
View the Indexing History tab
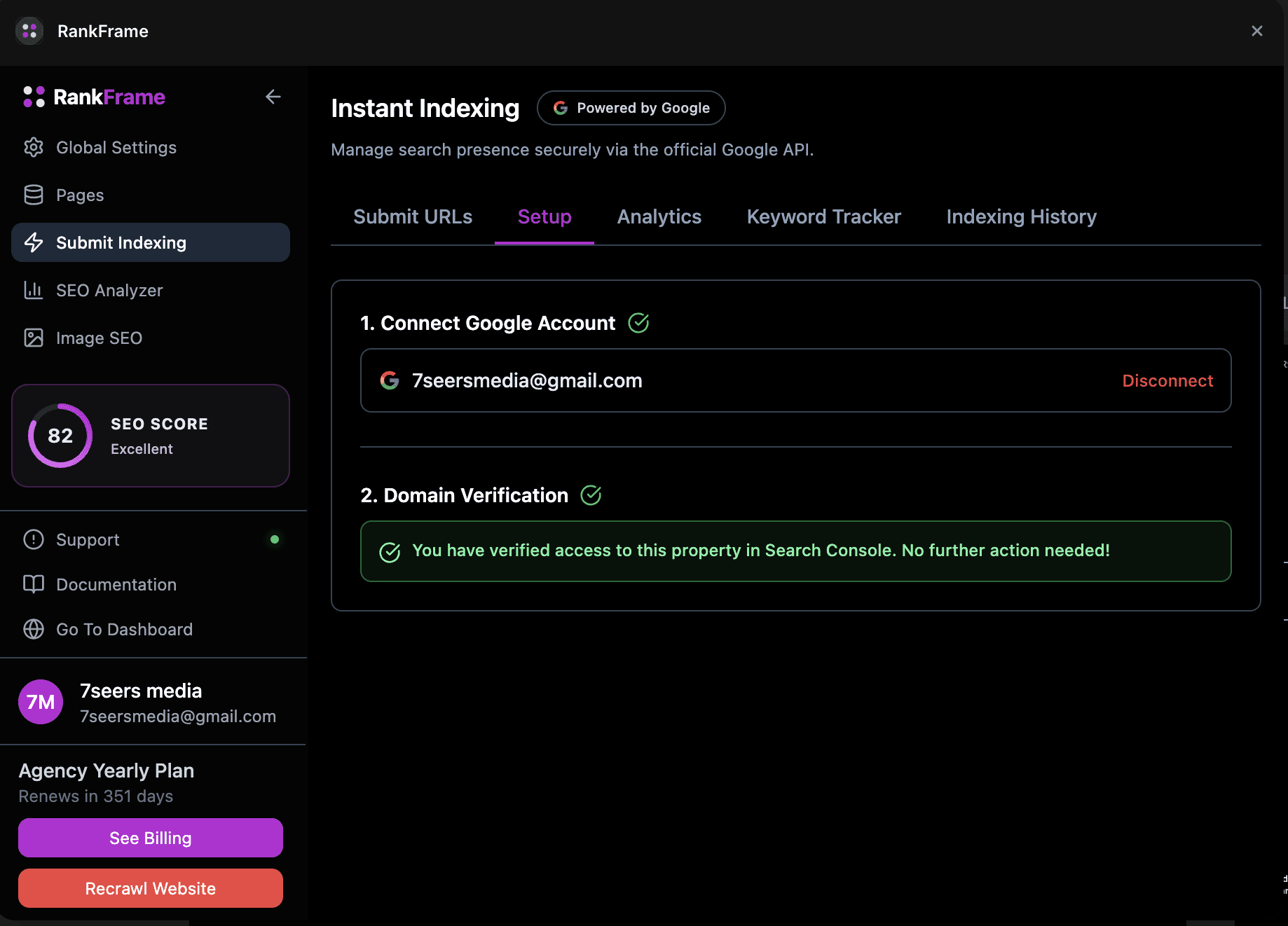pos(1022,216)
